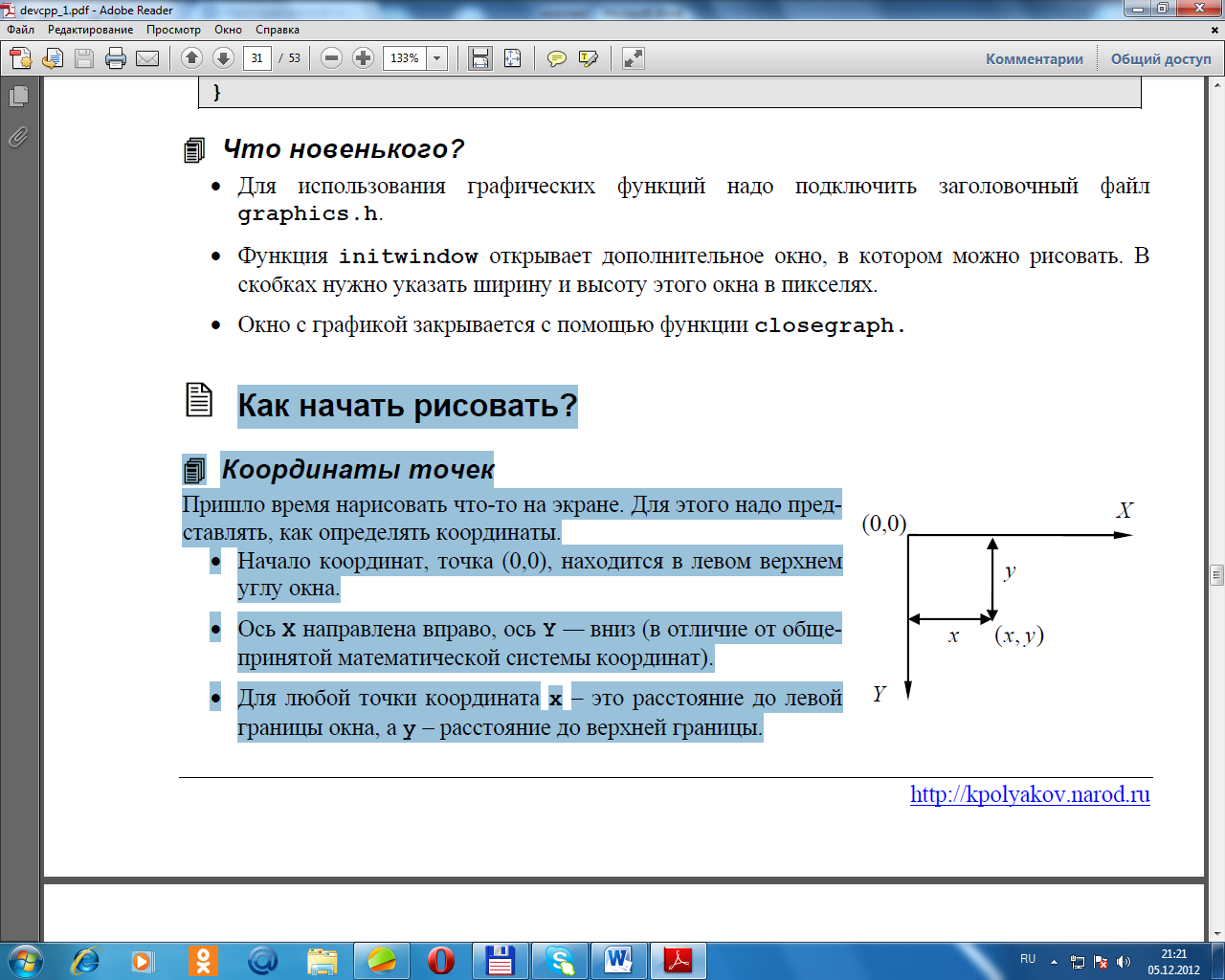This screenshot has height=980, width=1225.
Task: Open the zoom level dropdown arrow
Action: pos(437,58)
